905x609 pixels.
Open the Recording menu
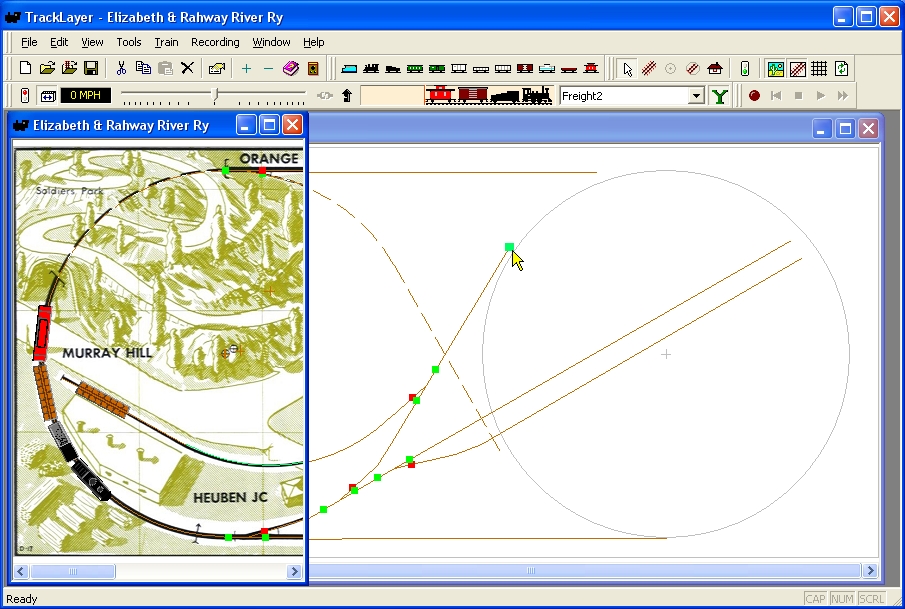[x=215, y=42]
